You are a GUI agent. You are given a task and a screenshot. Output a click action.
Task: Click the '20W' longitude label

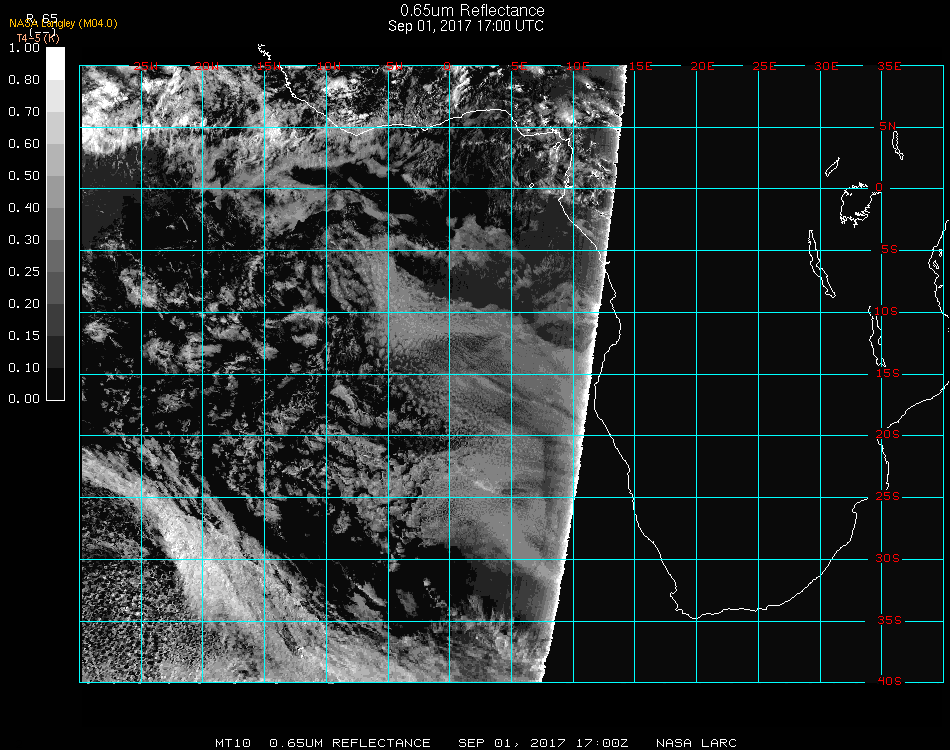[x=207, y=66]
